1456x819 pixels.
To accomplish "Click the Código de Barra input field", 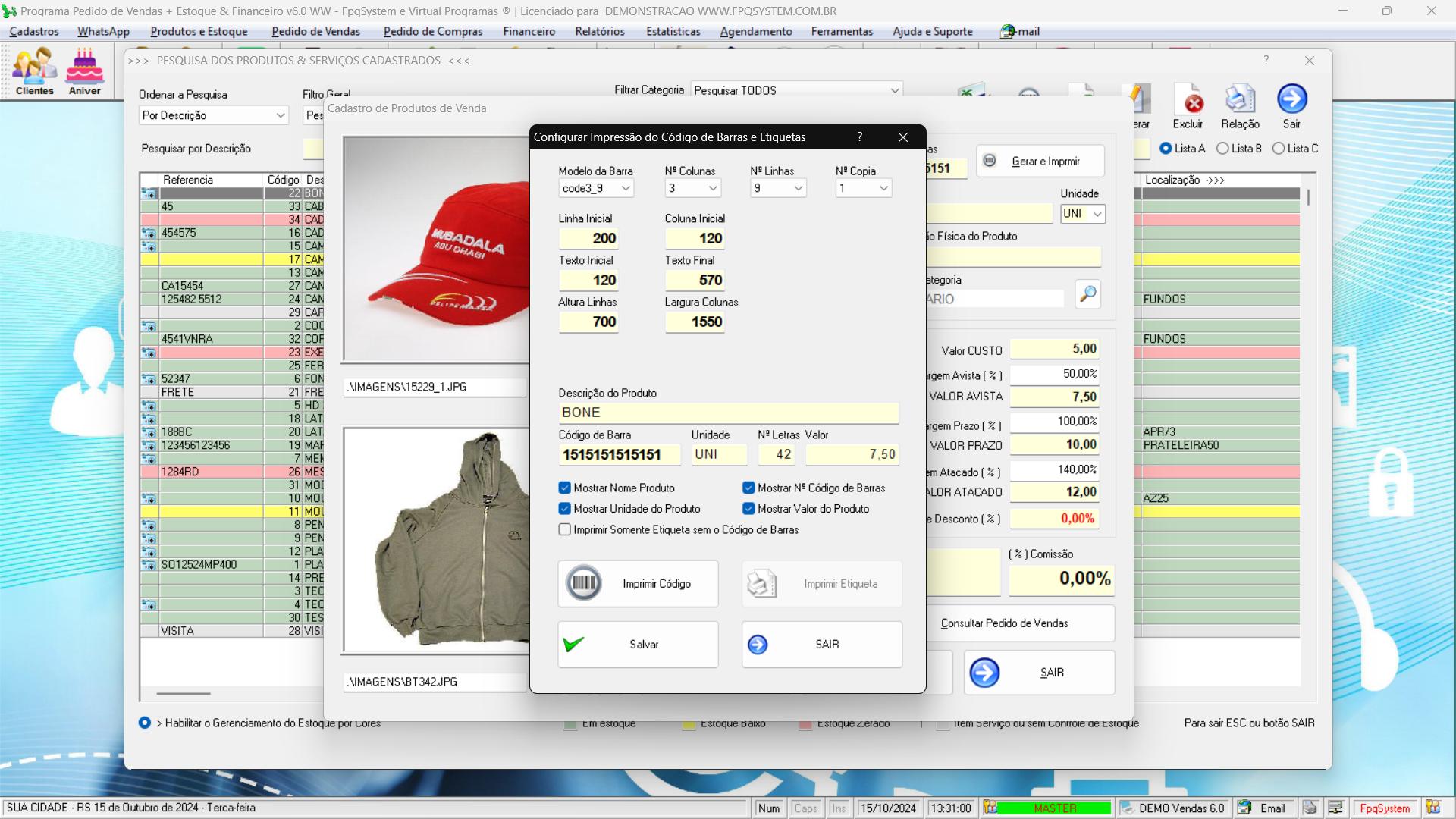I will tap(620, 454).
